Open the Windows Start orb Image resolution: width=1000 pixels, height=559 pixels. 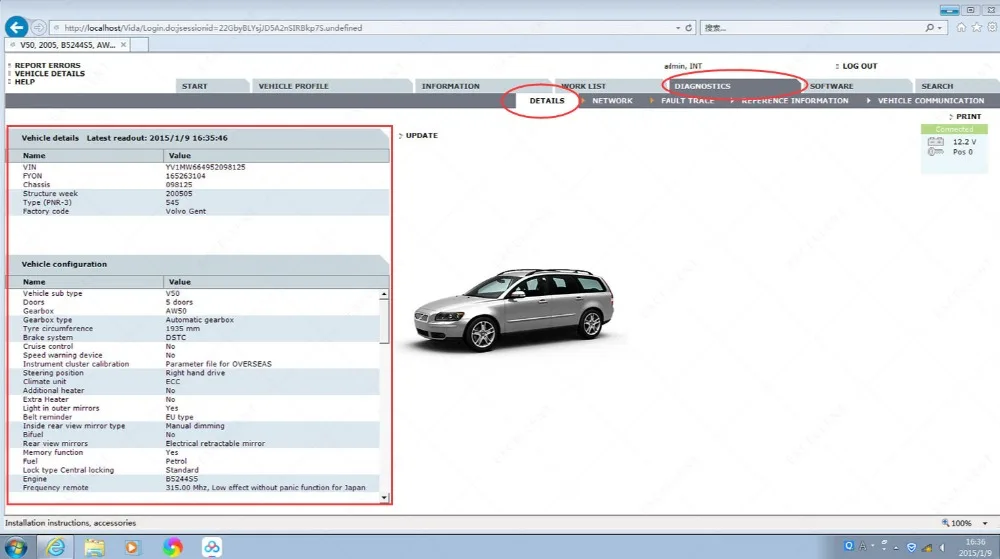[x=15, y=547]
